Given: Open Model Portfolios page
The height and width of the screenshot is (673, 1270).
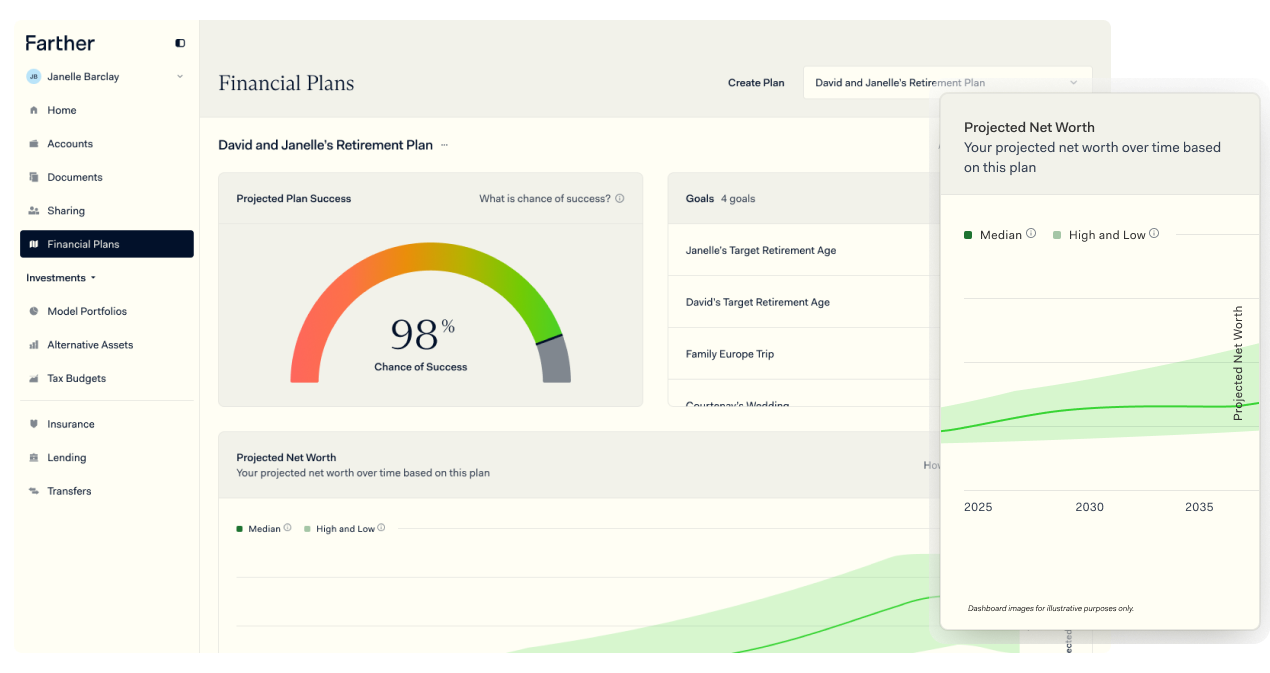Looking at the screenshot, I should (x=107, y=311).
